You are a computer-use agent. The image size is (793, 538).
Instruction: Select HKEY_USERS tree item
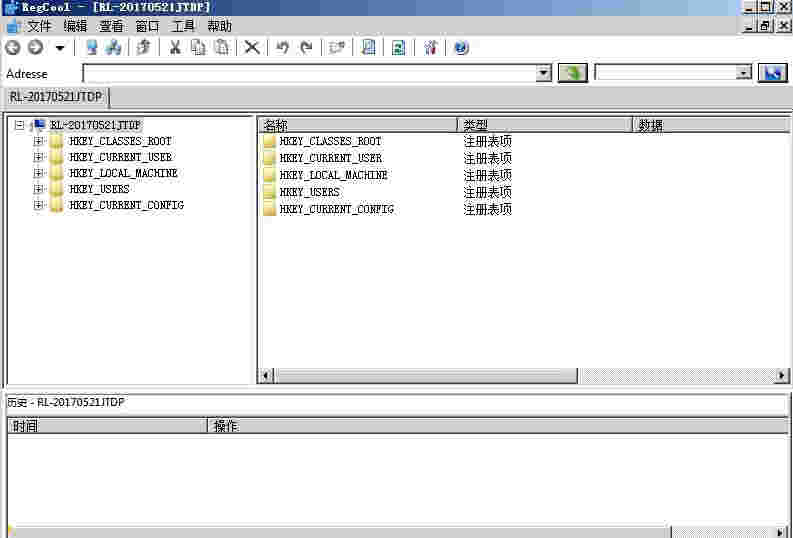click(99, 189)
